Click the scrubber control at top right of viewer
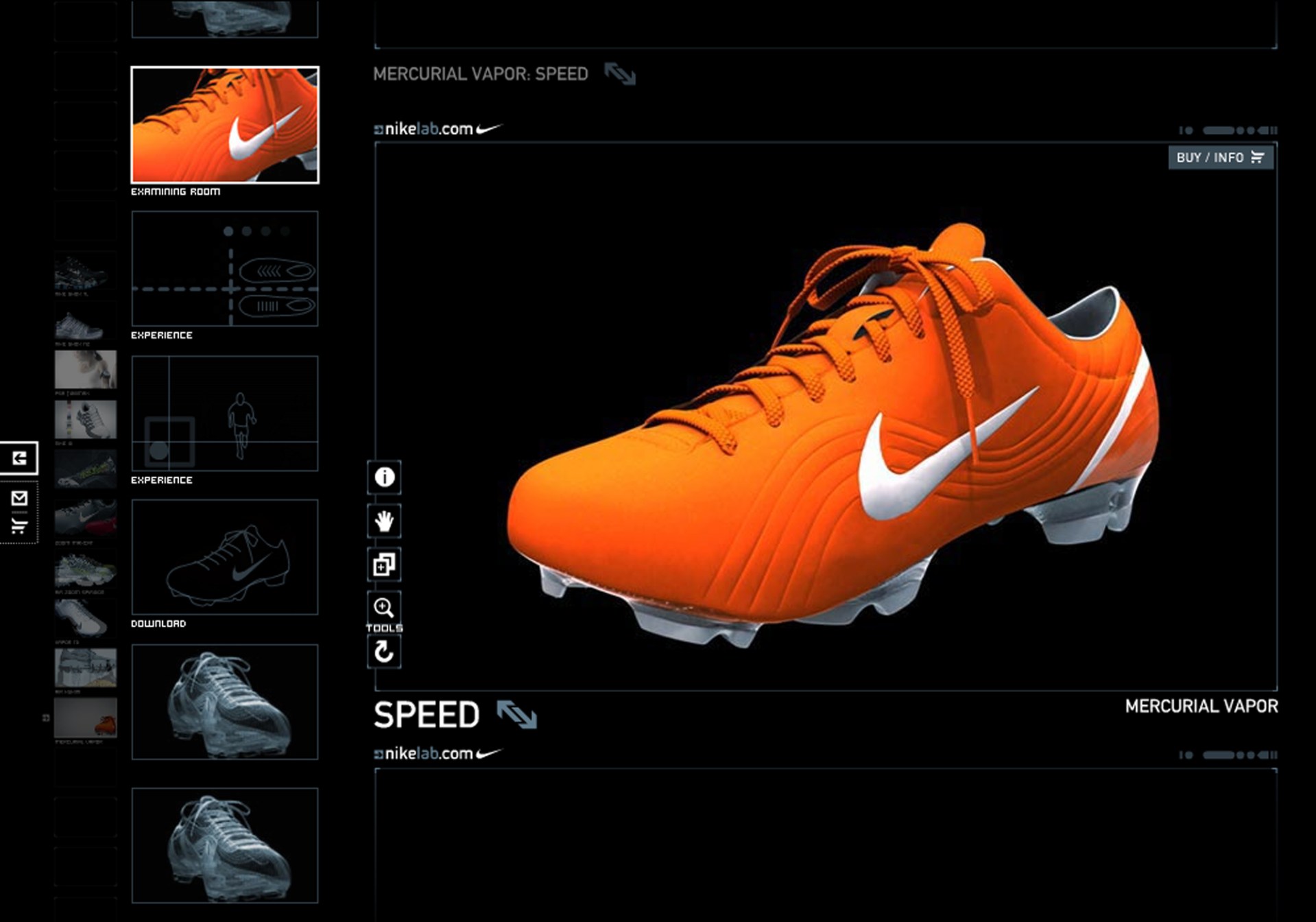Image resolution: width=1316 pixels, height=922 pixels. pyautogui.click(x=1228, y=130)
